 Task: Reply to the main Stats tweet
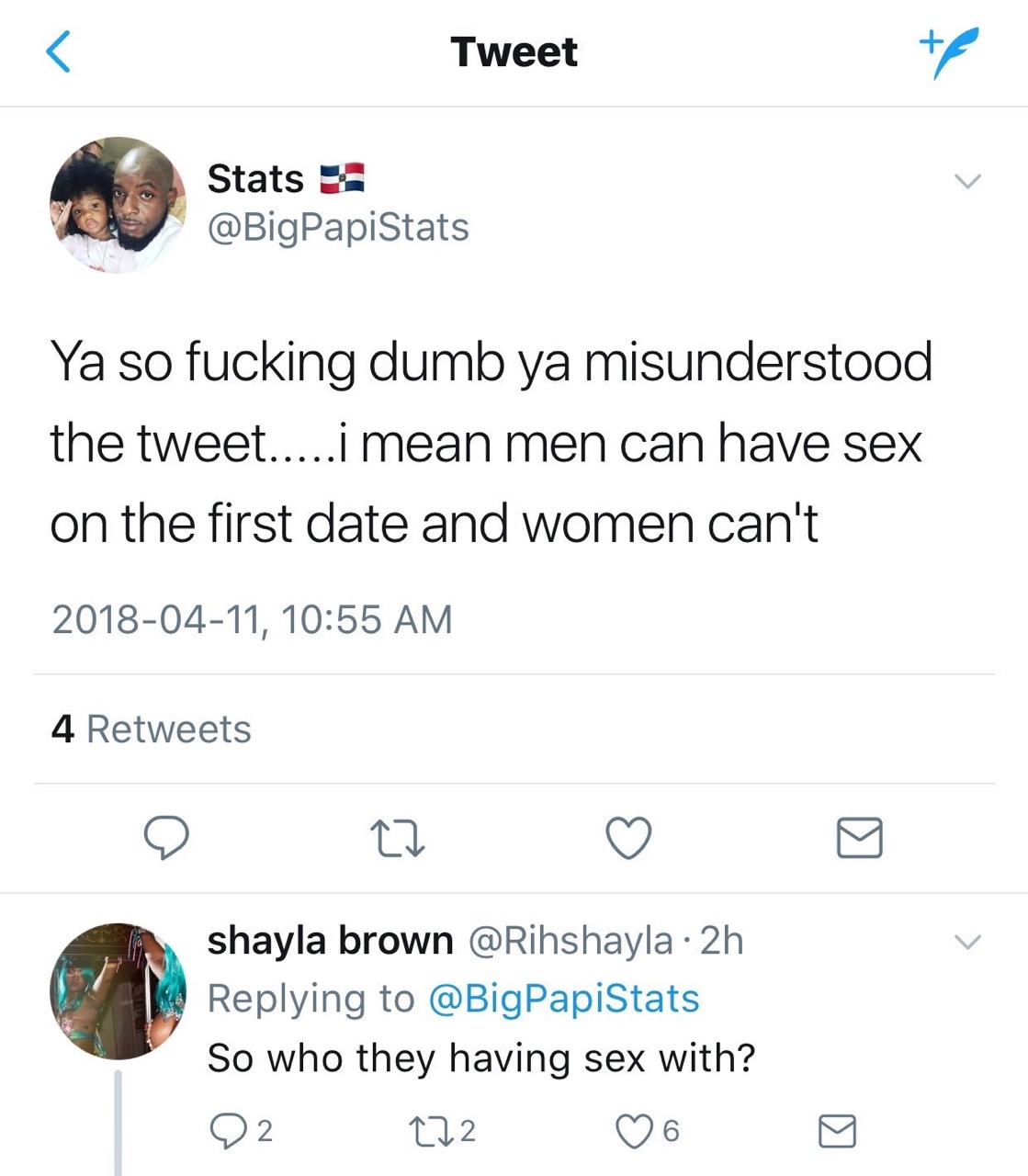tap(166, 837)
